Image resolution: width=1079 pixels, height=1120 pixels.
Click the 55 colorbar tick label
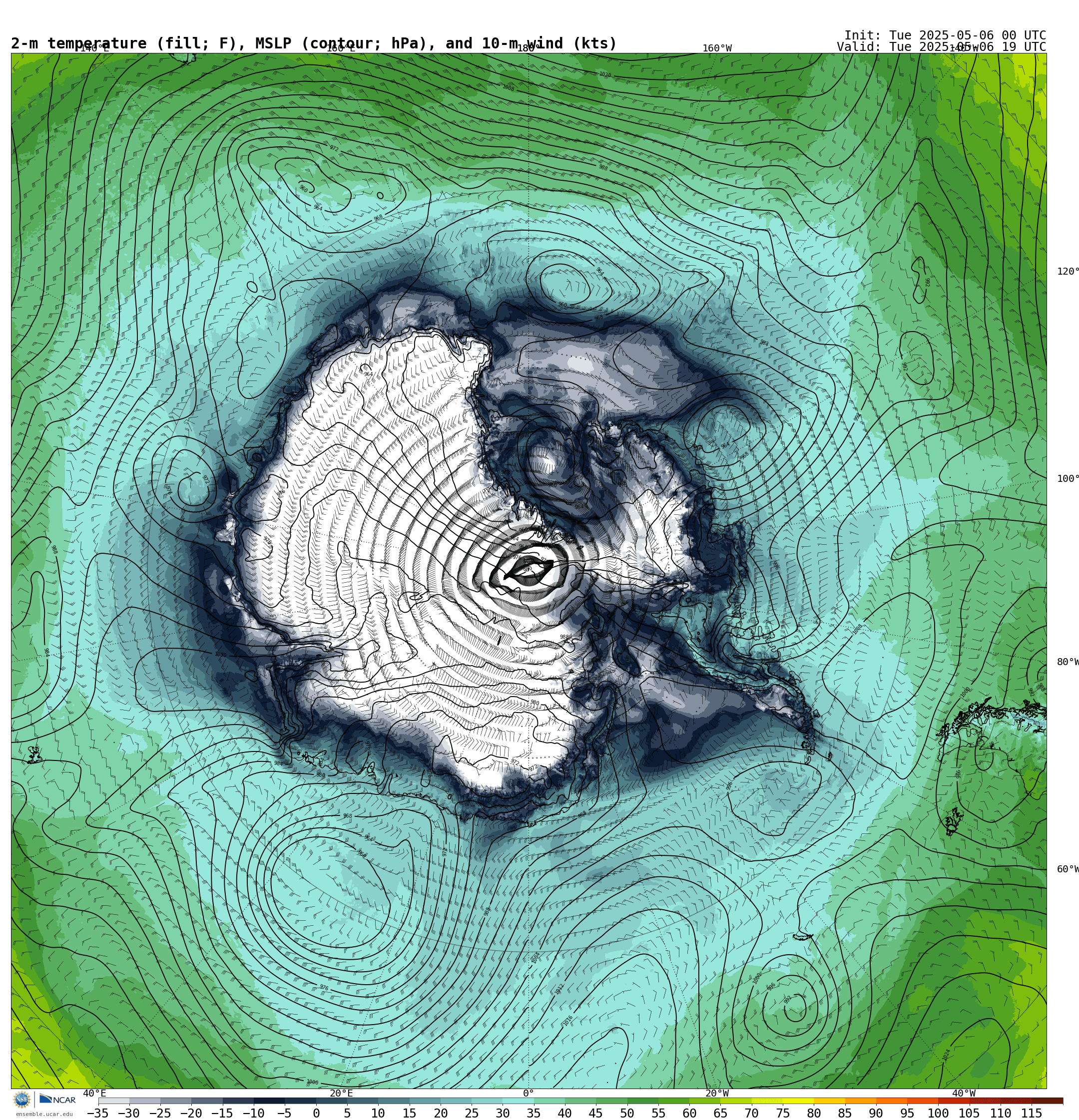coord(658,1113)
